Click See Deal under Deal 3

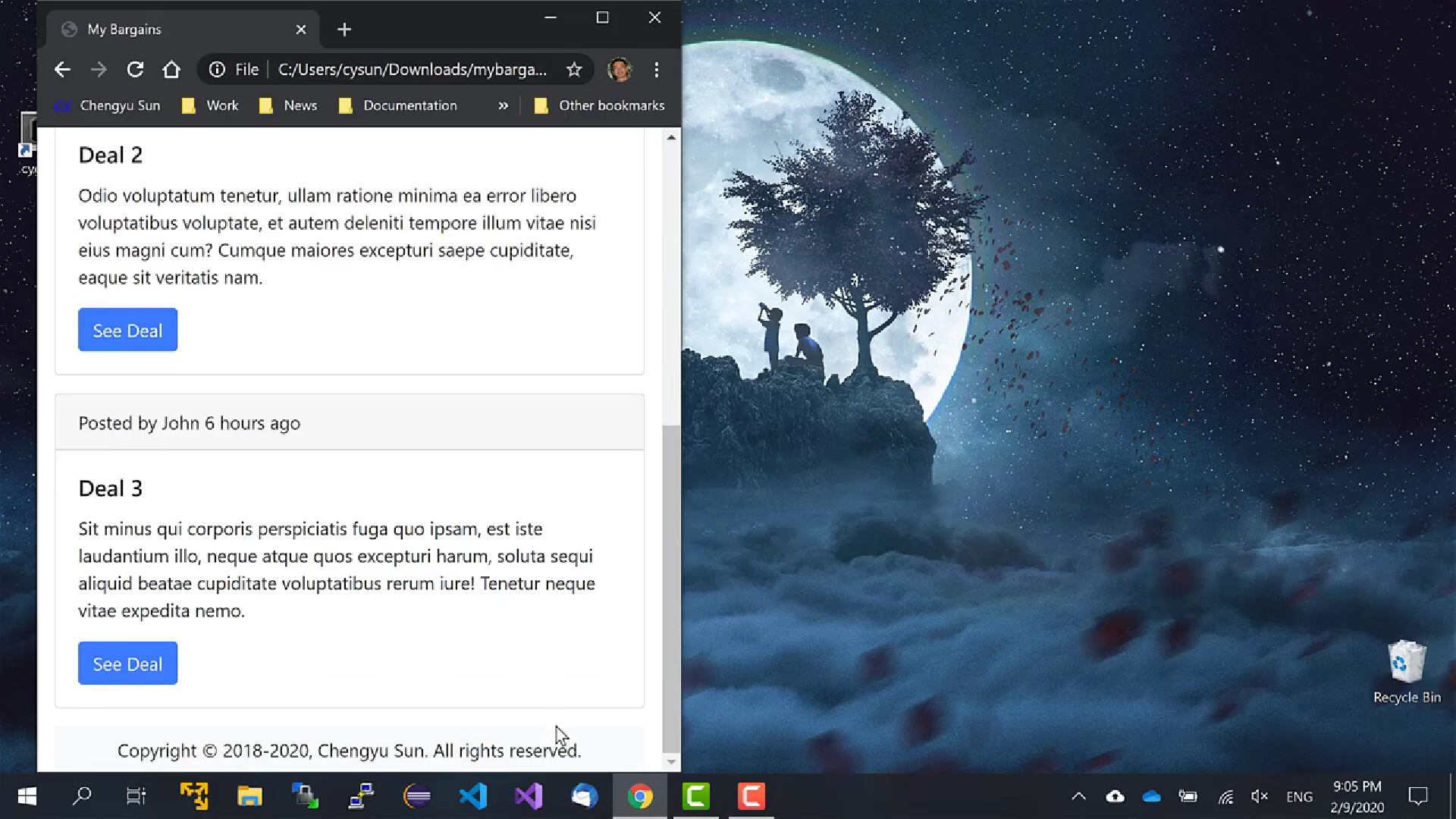point(127,664)
